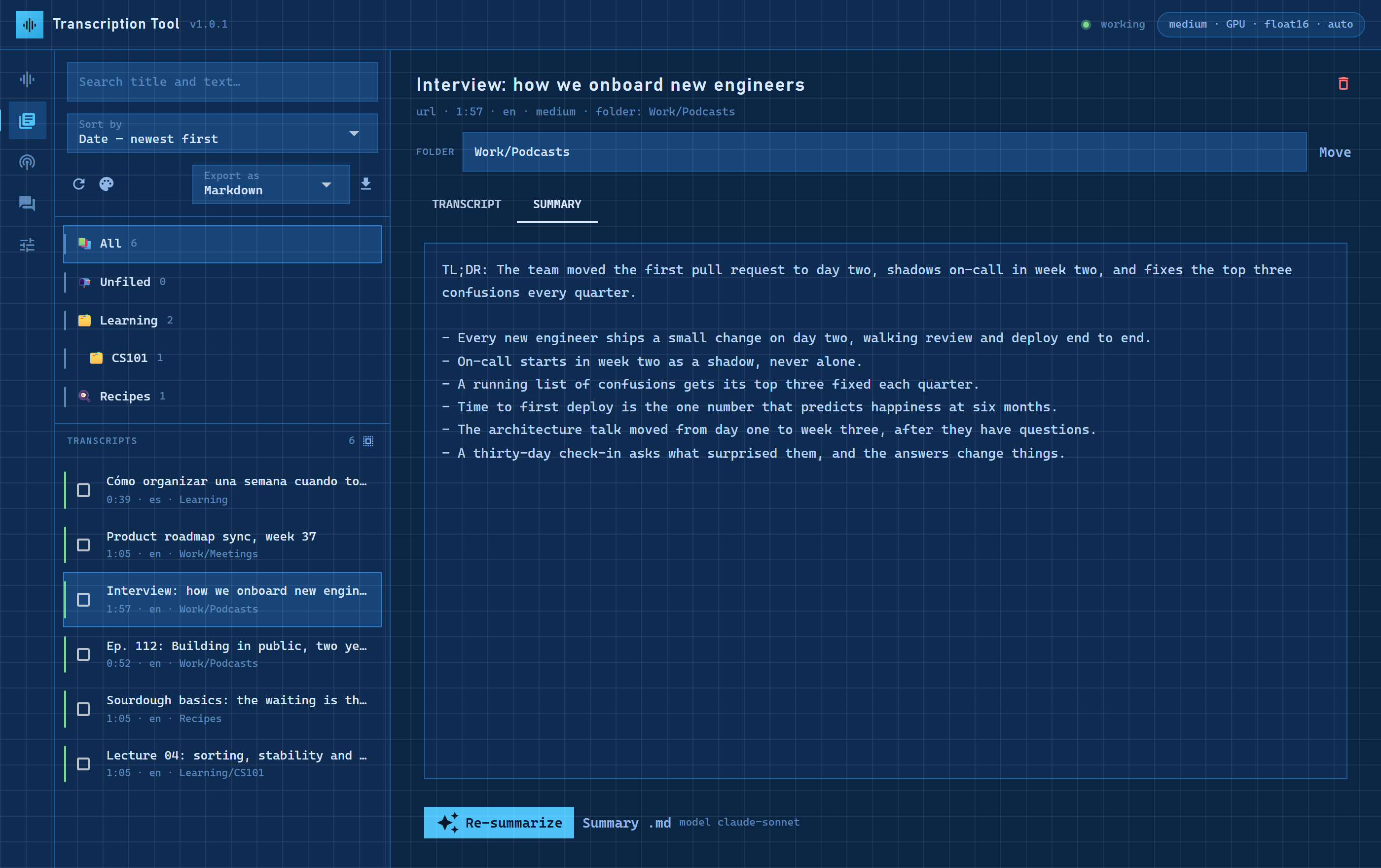Click the green working status dot
The height and width of the screenshot is (868, 1381).
tap(1086, 24)
